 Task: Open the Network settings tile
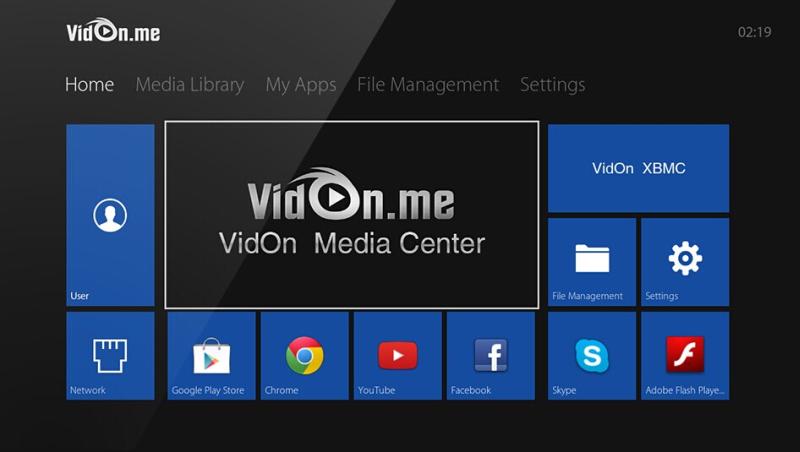[x=110, y=355]
